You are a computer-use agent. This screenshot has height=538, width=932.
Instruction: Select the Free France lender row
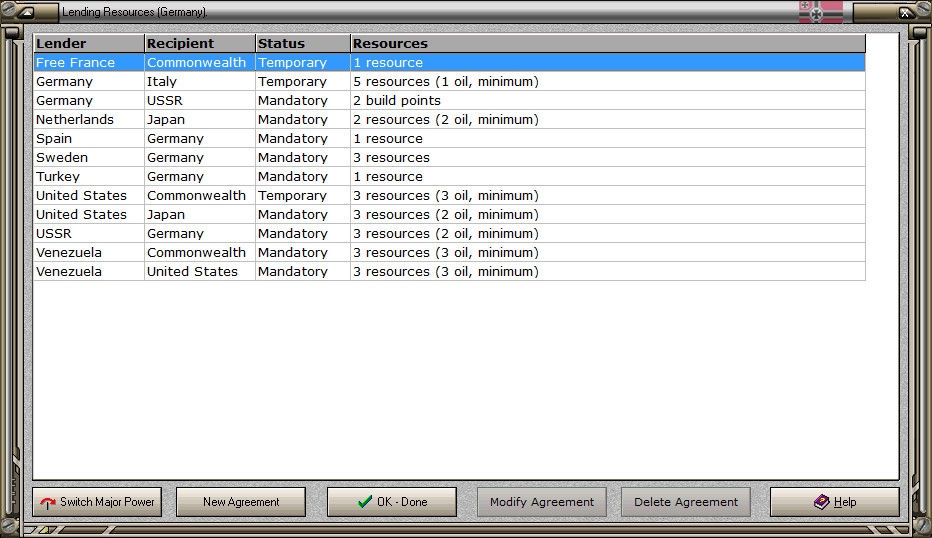[449, 62]
